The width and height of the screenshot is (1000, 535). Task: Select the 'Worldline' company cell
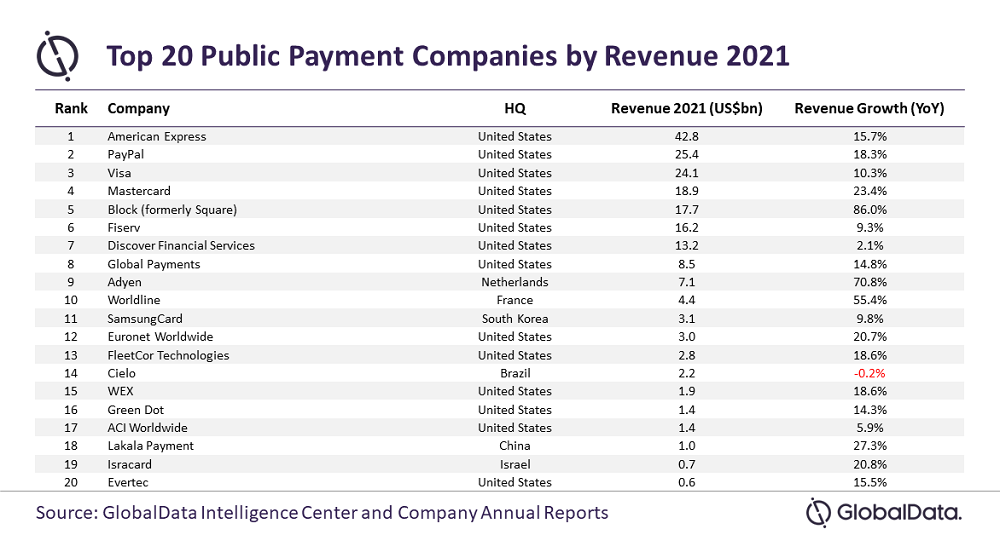click(x=134, y=300)
